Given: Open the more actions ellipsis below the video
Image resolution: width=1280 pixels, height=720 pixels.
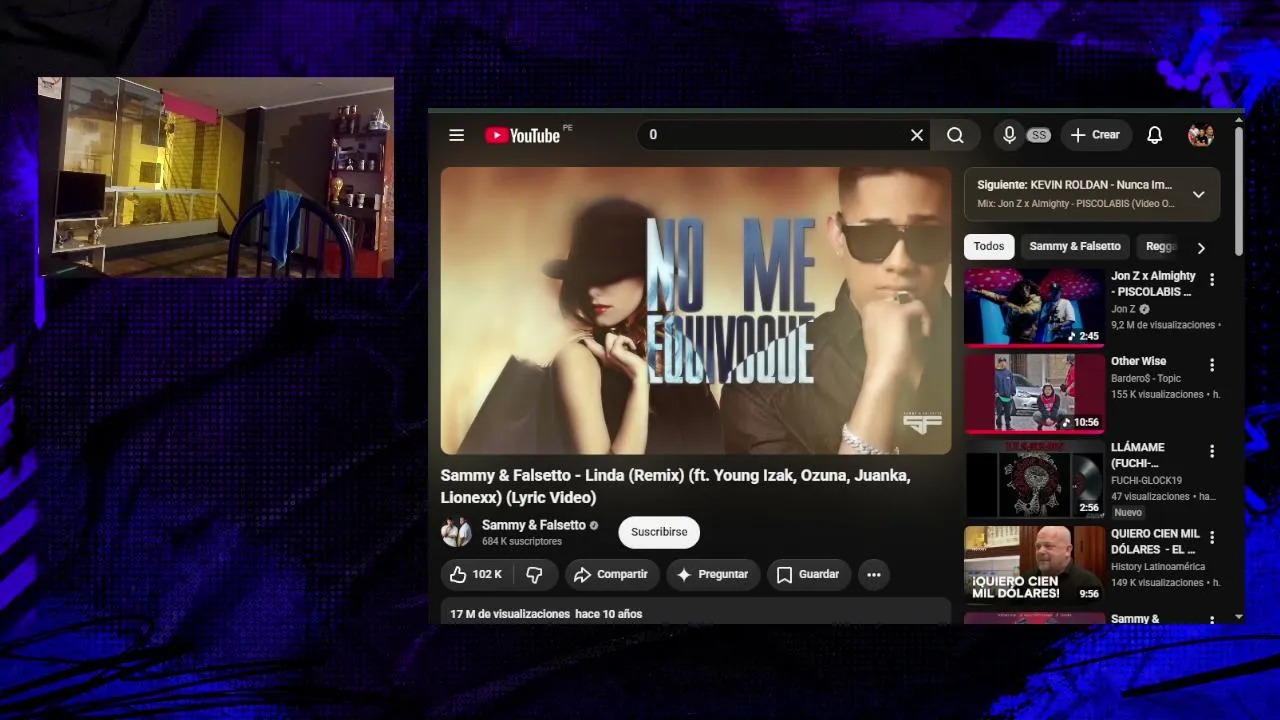Looking at the screenshot, I should pyautogui.click(x=874, y=574).
